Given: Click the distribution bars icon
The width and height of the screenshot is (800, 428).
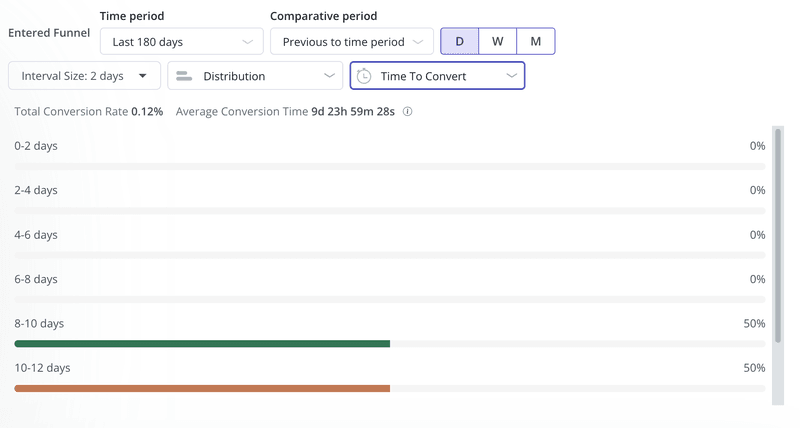Looking at the screenshot, I should click(184, 76).
